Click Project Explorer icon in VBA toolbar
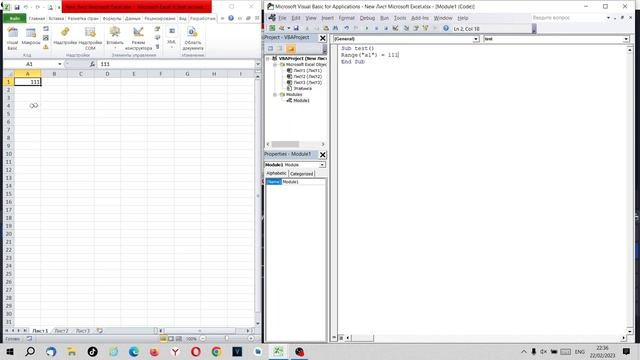The height and width of the screenshot is (360, 640). [406, 28]
